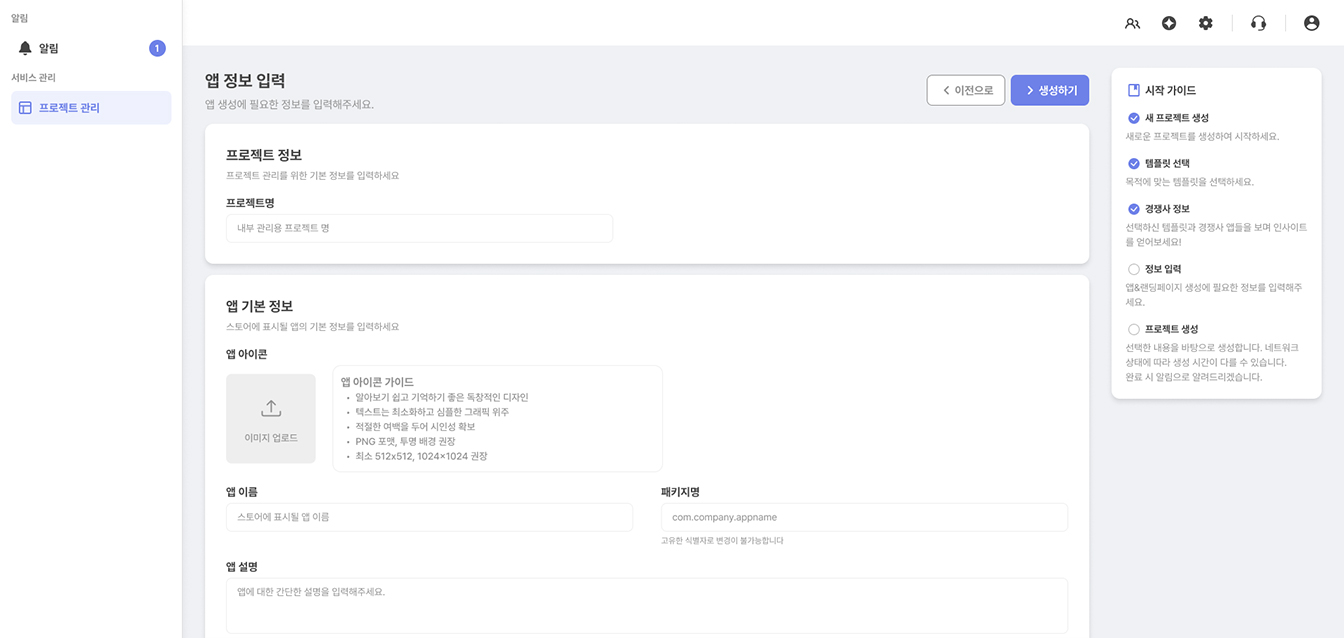This screenshot has height=638, width=1344.
Task: Click the team members icon in top bar
Action: point(1132,22)
